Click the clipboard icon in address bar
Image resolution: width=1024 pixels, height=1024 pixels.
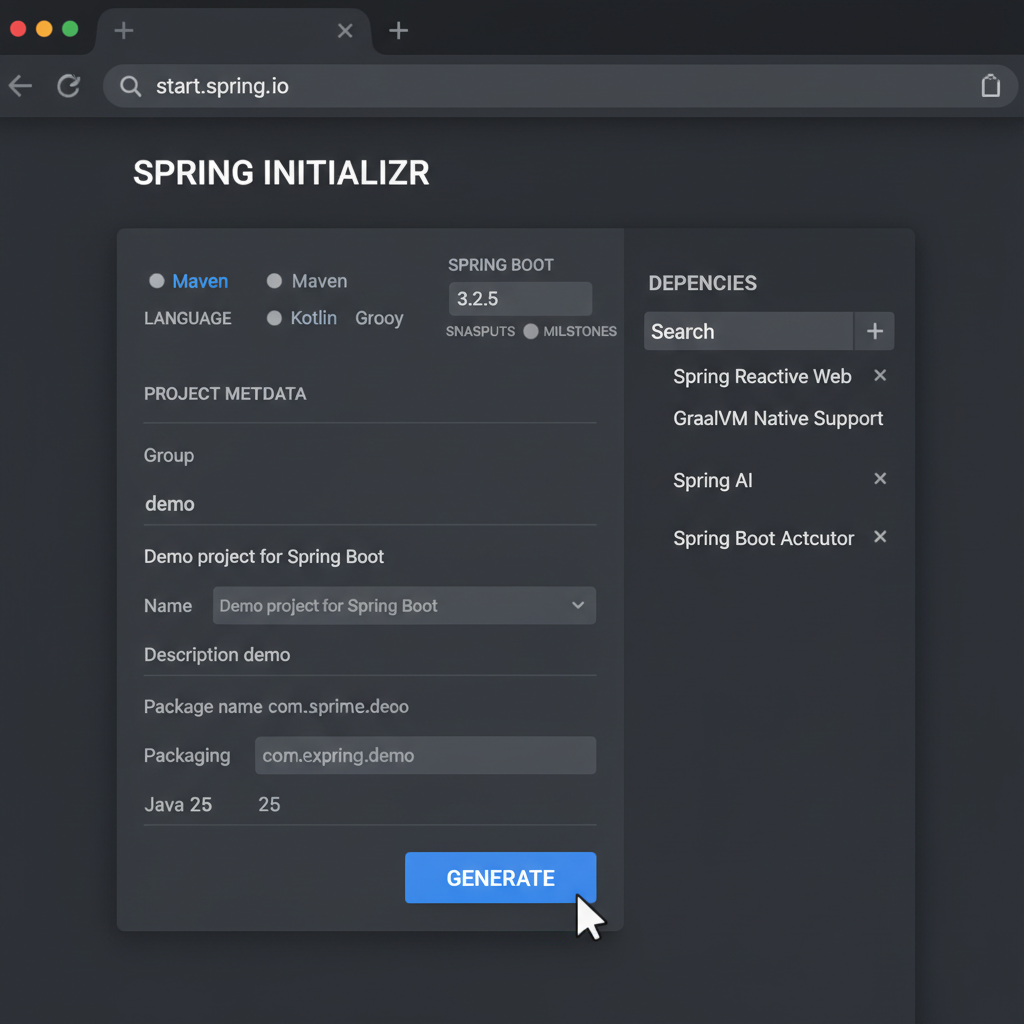991,86
